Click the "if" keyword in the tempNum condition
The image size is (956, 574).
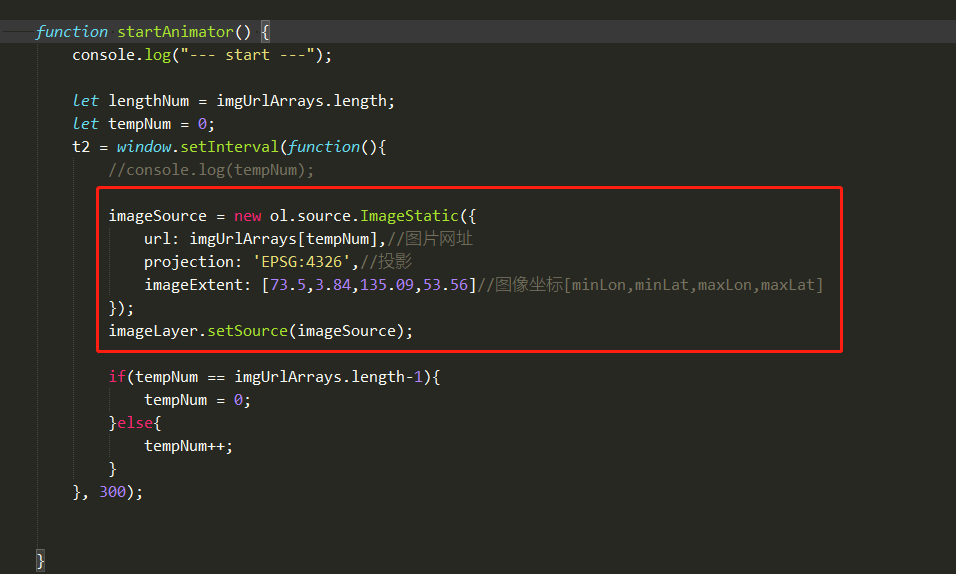click(x=117, y=377)
